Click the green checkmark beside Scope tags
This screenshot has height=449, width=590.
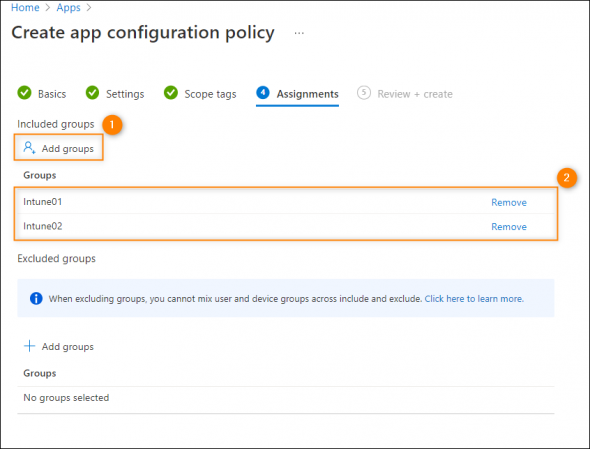click(171, 93)
